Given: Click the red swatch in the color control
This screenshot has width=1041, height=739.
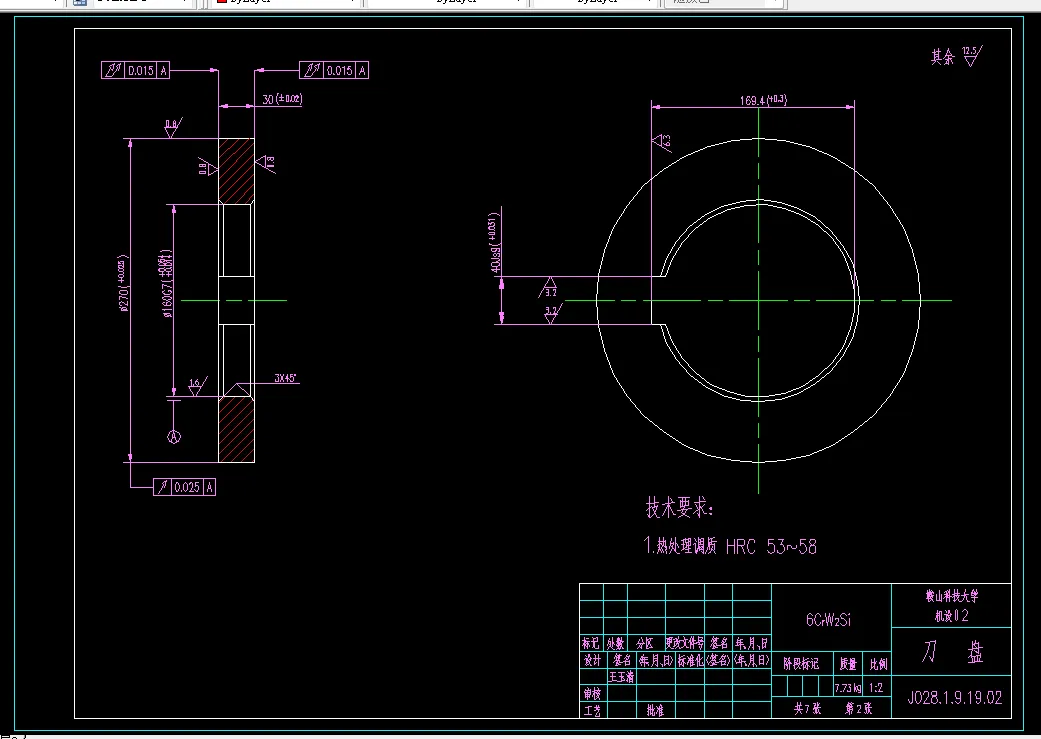Looking at the screenshot, I should (222, 3).
